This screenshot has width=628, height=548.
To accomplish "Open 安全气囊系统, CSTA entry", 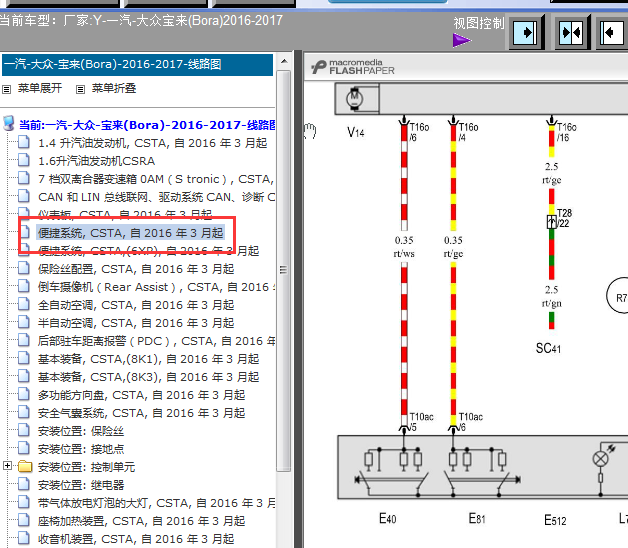I will coord(141,413).
